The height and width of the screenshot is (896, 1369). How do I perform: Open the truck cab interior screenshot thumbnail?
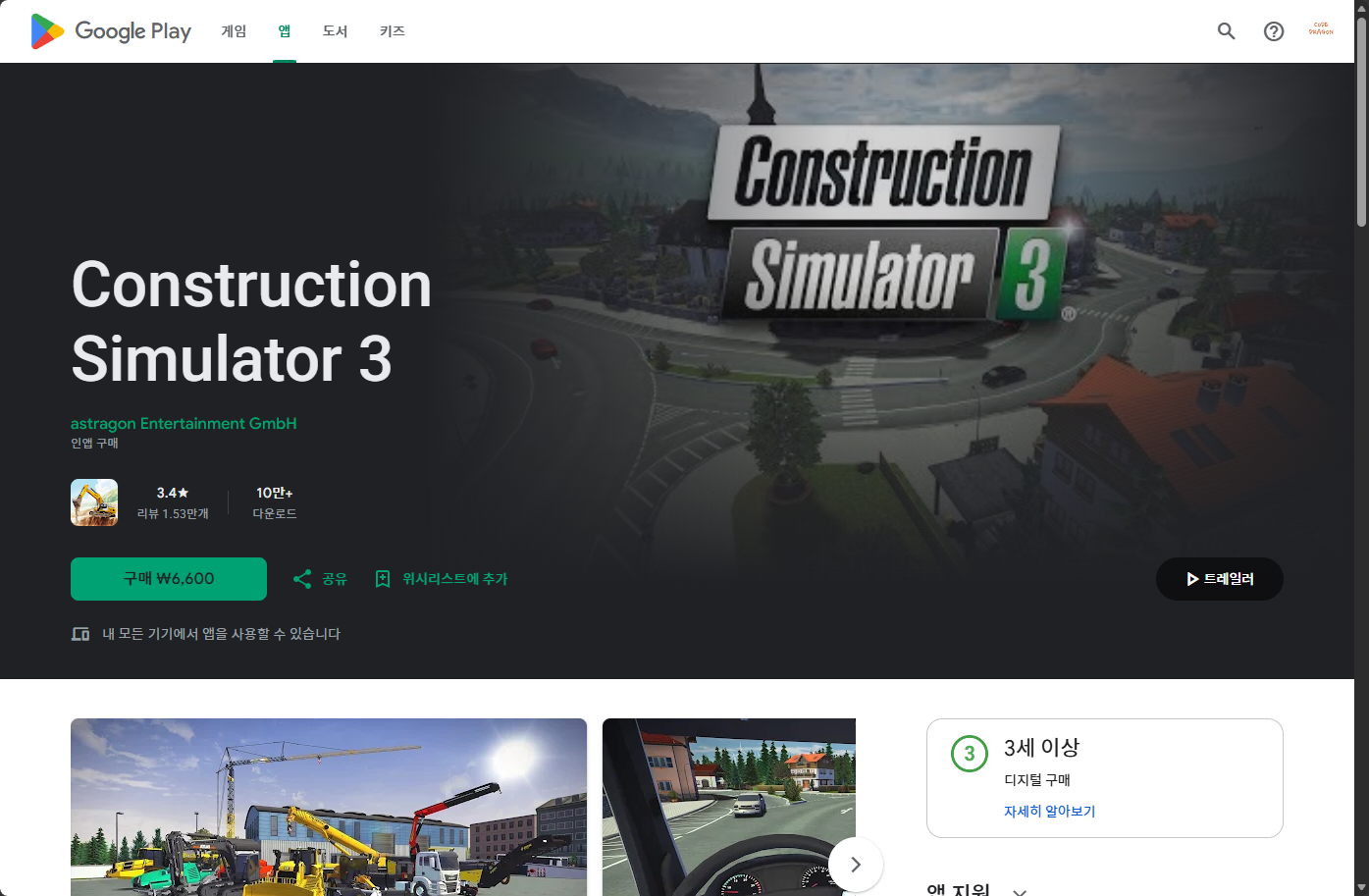click(x=729, y=807)
